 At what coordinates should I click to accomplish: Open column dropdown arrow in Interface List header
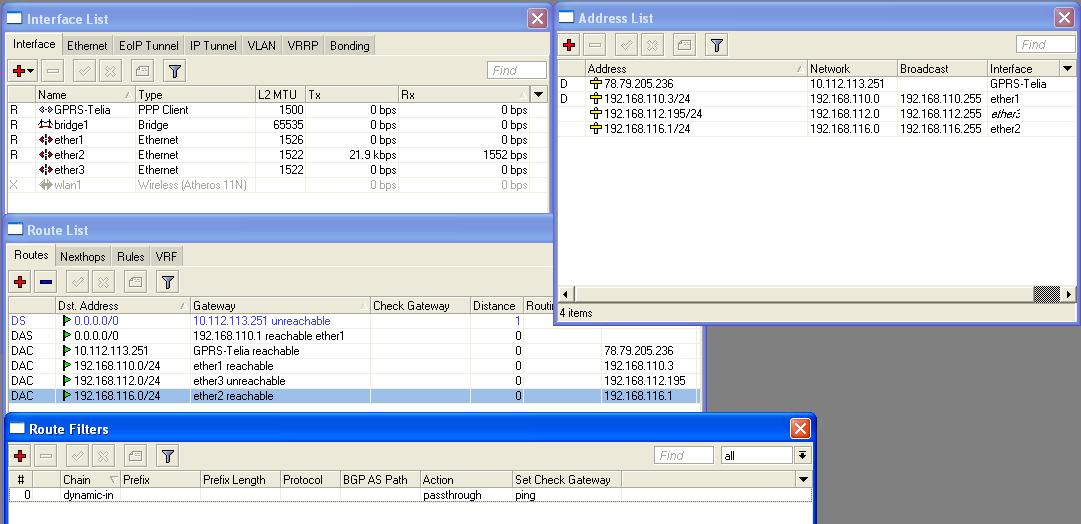coord(539,94)
